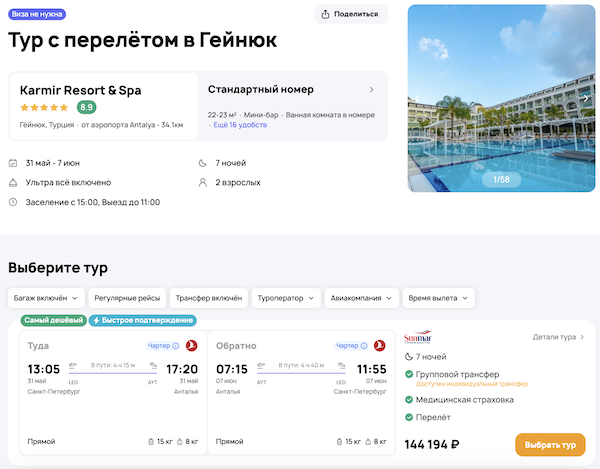Click the calendar icon beside 31 май - 7 июн
This screenshot has height=469, width=600.
12,163
